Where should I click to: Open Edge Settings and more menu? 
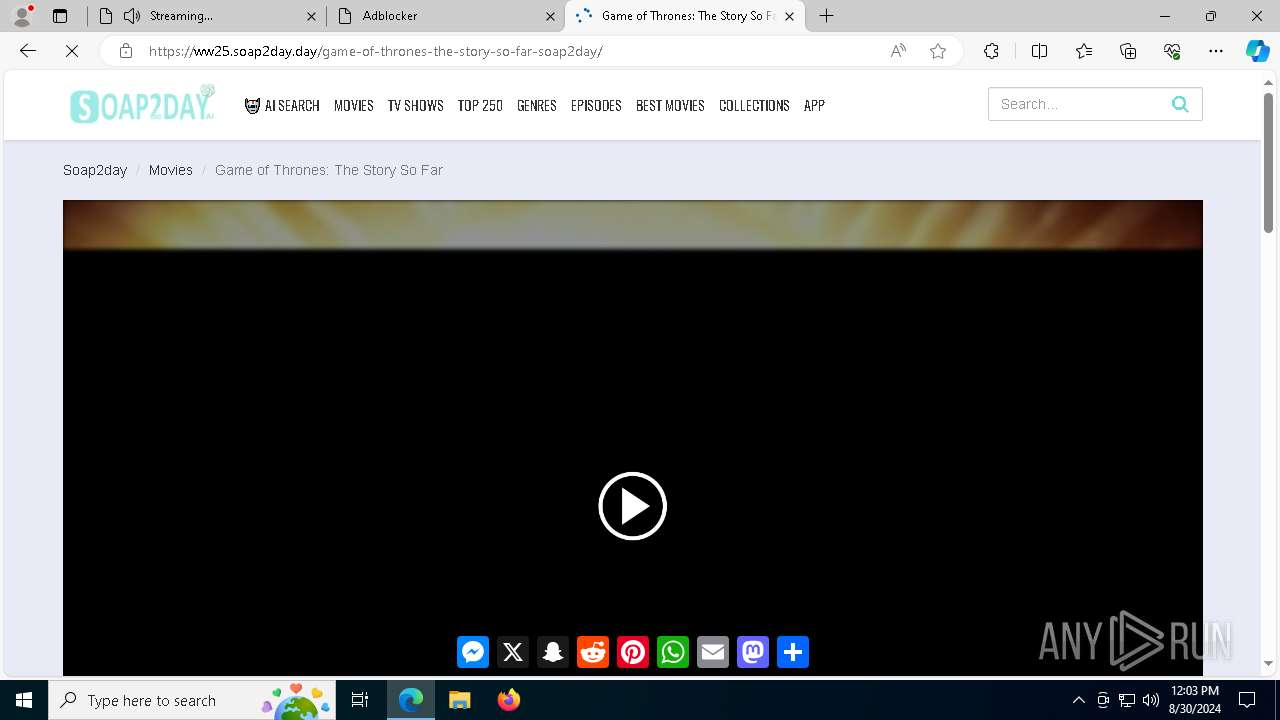(1216, 51)
